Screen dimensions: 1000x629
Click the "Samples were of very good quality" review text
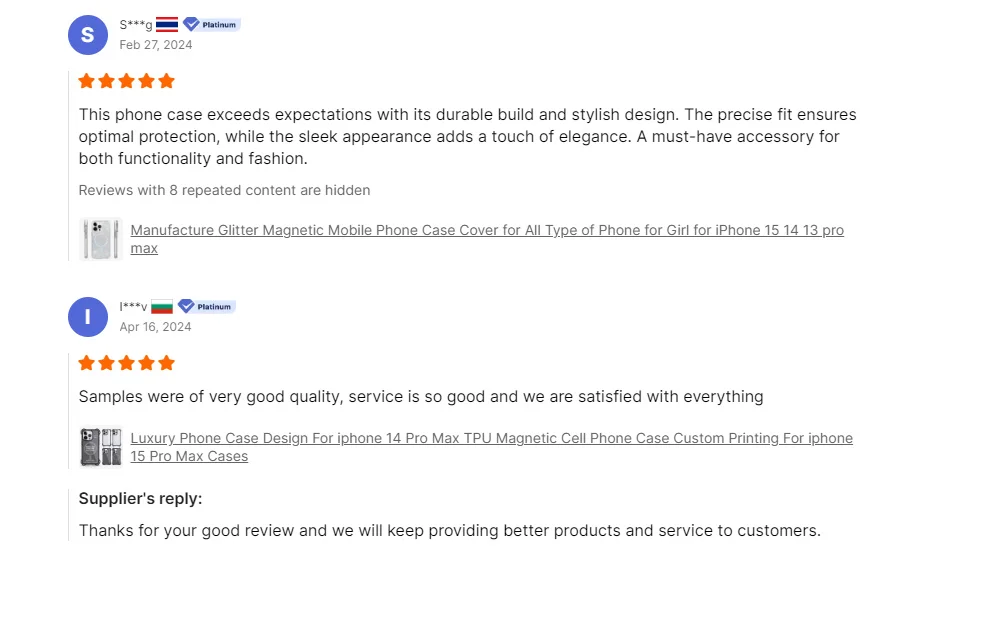[420, 397]
